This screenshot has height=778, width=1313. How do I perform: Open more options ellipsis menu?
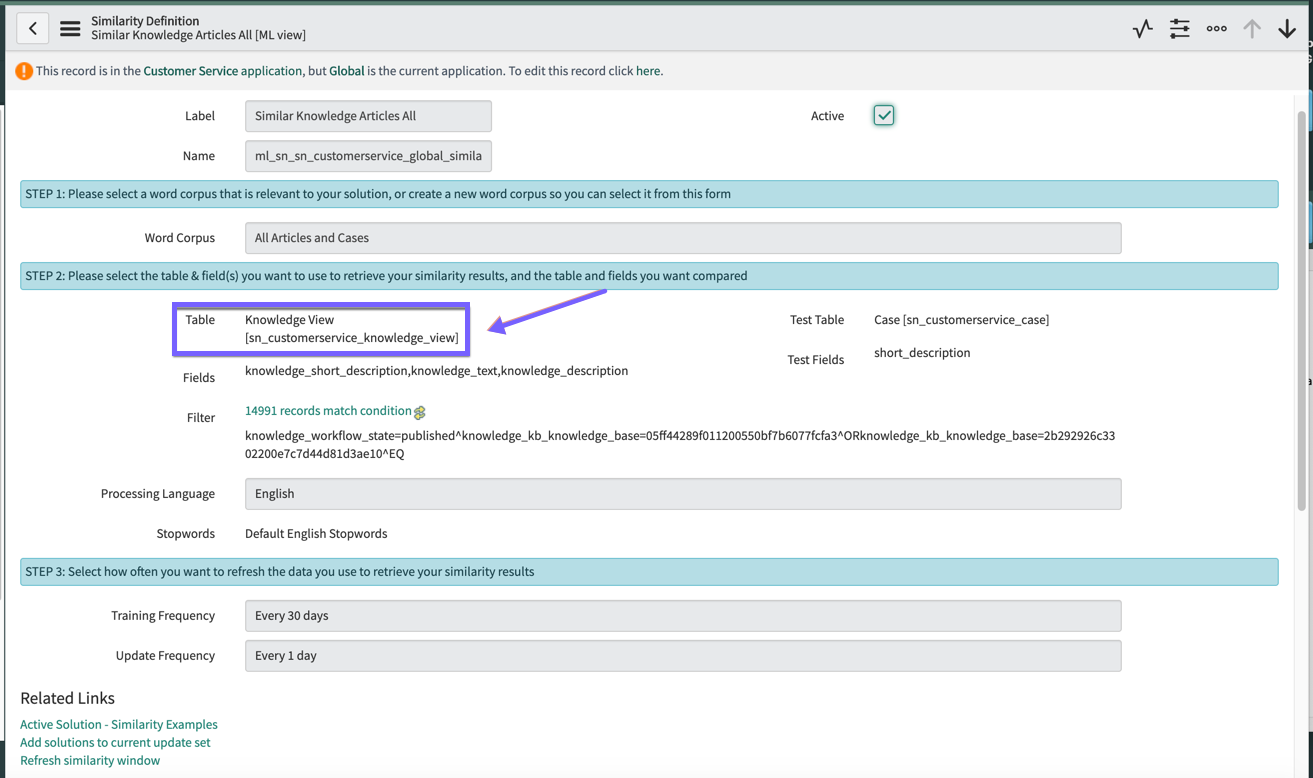1216,29
